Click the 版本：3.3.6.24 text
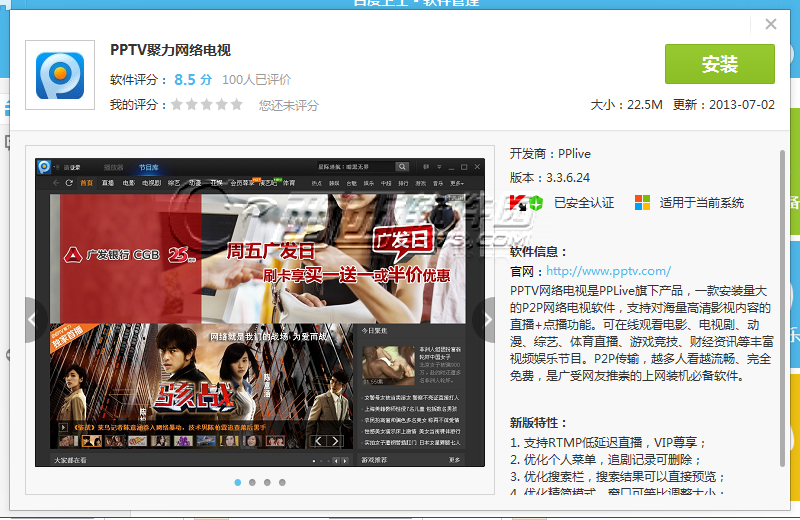800x520 pixels. point(549,178)
